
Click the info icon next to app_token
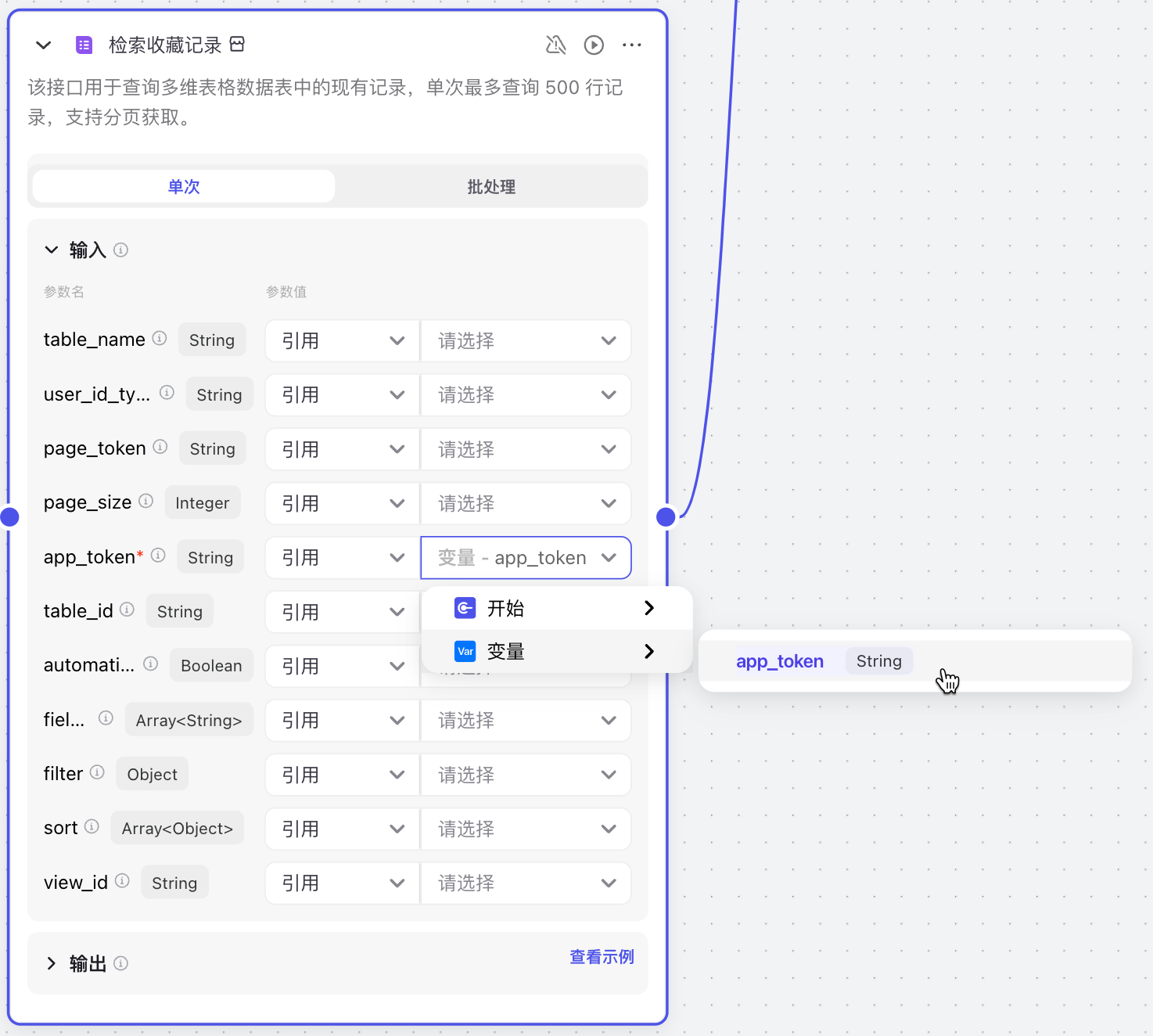(x=158, y=556)
